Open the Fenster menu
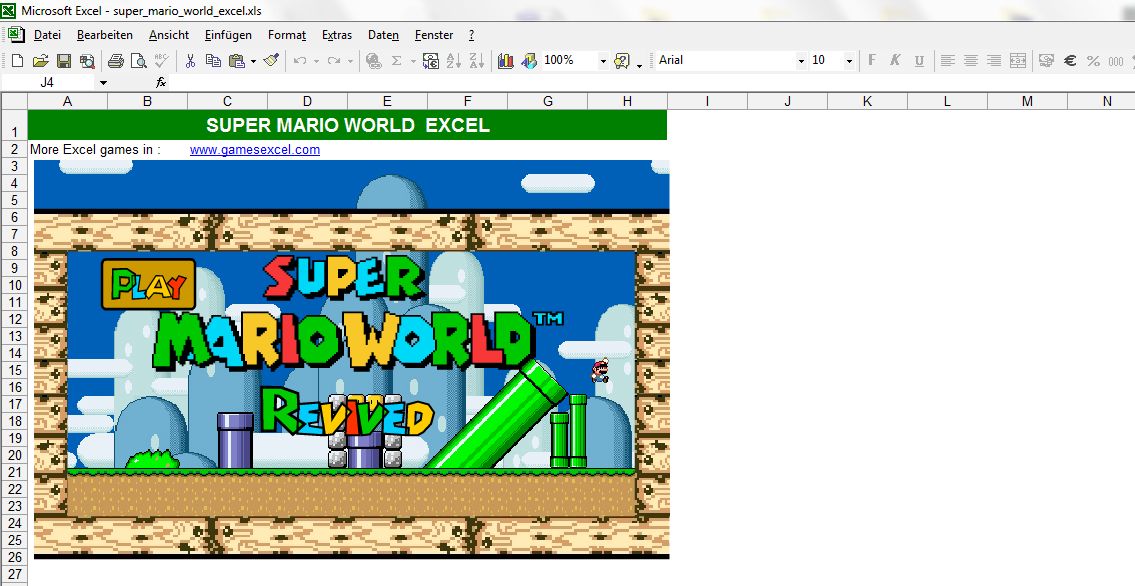The height and width of the screenshot is (586, 1135). pyautogui.click(x=434, y=35)
